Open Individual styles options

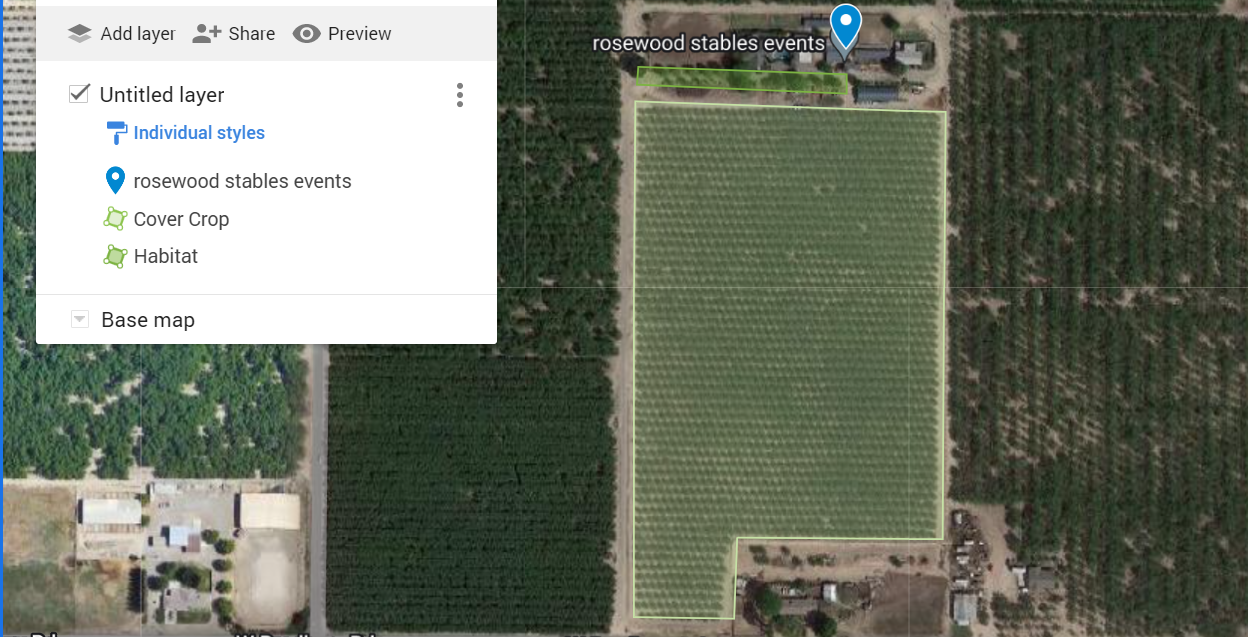click(199, 133)
